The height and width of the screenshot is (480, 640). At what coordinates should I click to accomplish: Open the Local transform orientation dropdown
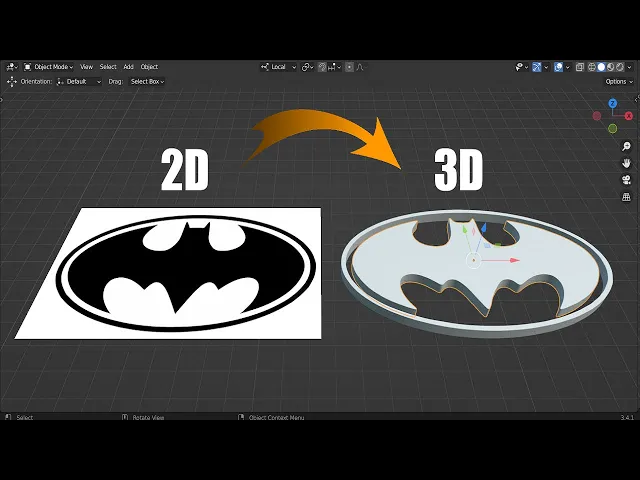click(x=278, y=67)
